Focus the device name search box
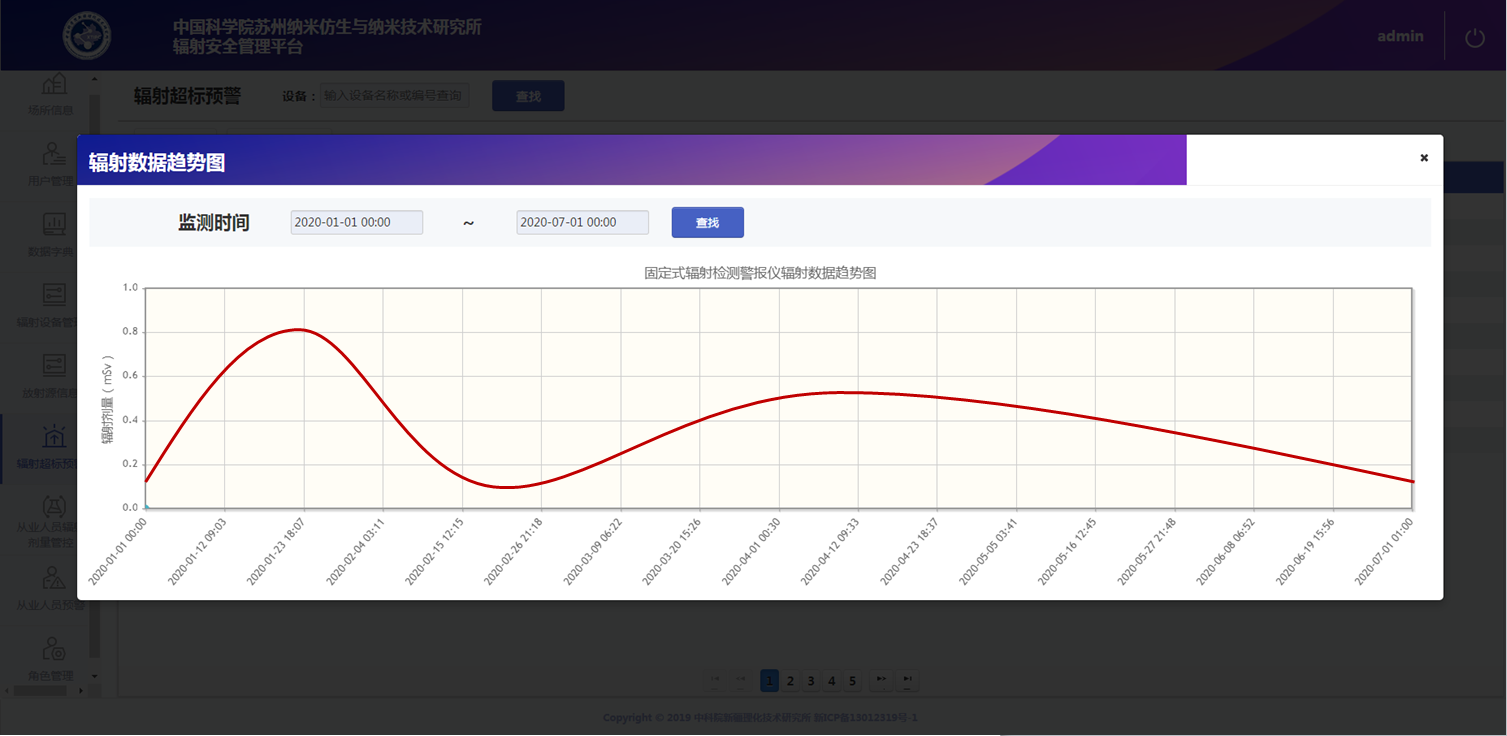 pyautogui.click(x=394, y=96)
